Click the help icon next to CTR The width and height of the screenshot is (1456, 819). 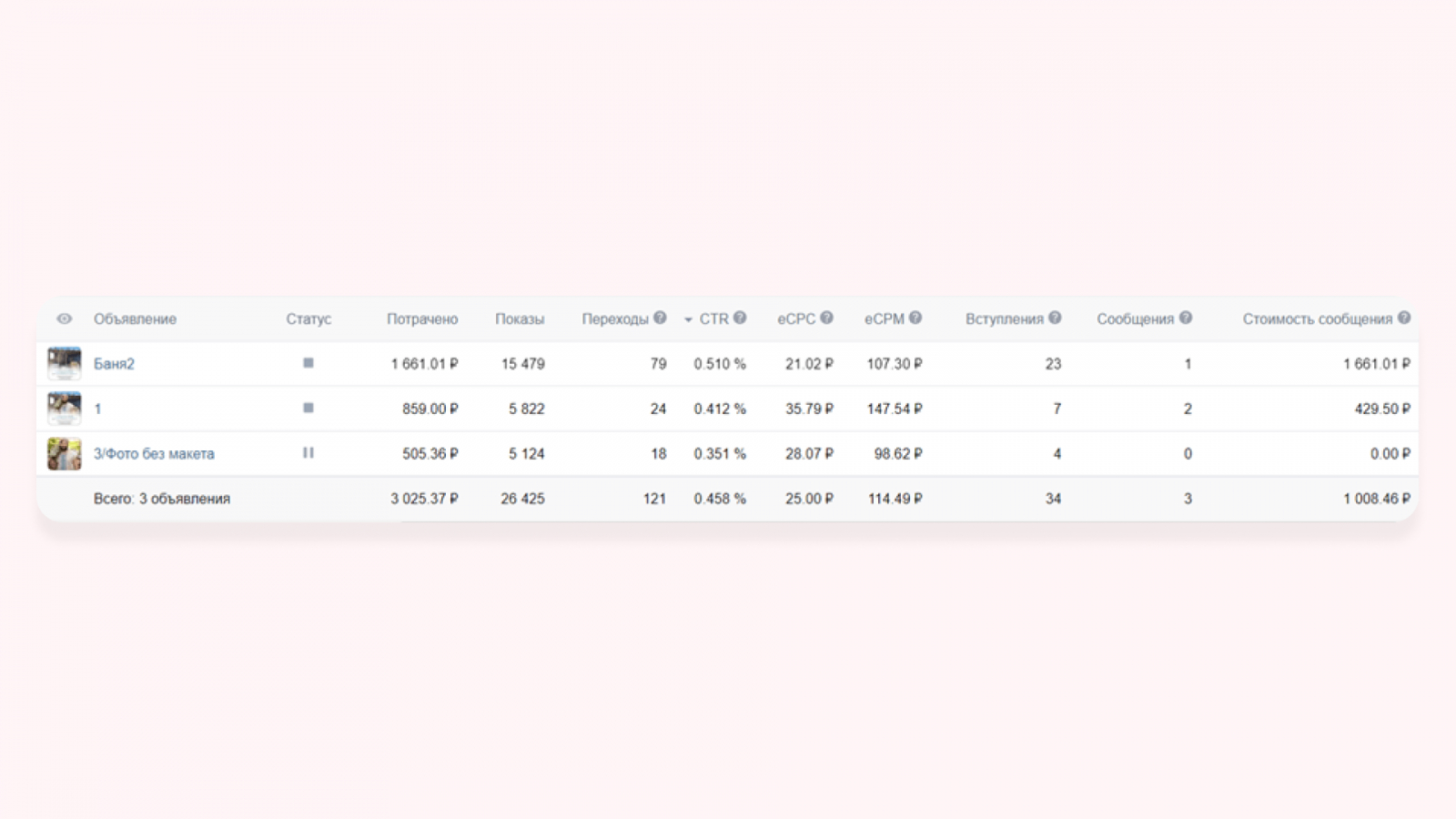(x=740, y=318)
